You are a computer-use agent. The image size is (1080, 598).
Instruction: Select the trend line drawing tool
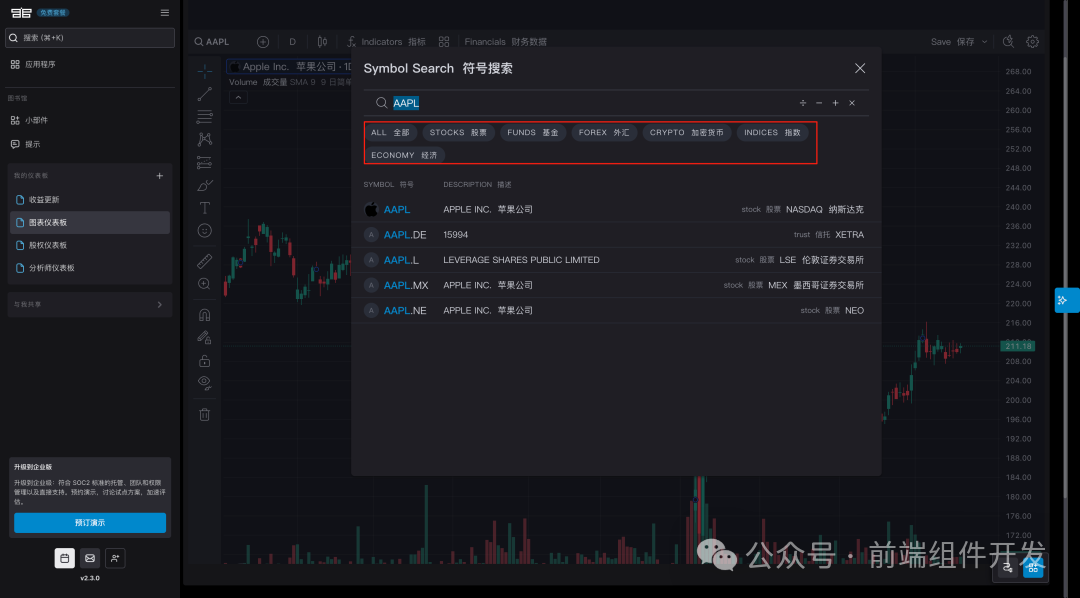[204, 93]
